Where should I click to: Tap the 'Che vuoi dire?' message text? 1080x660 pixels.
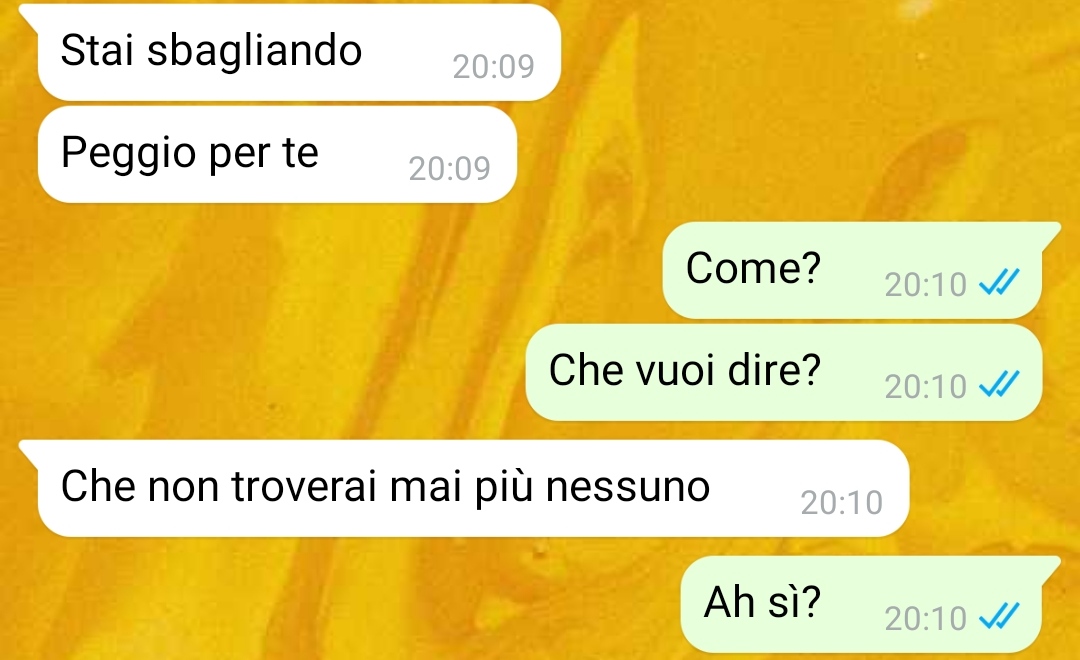point(685,371)
